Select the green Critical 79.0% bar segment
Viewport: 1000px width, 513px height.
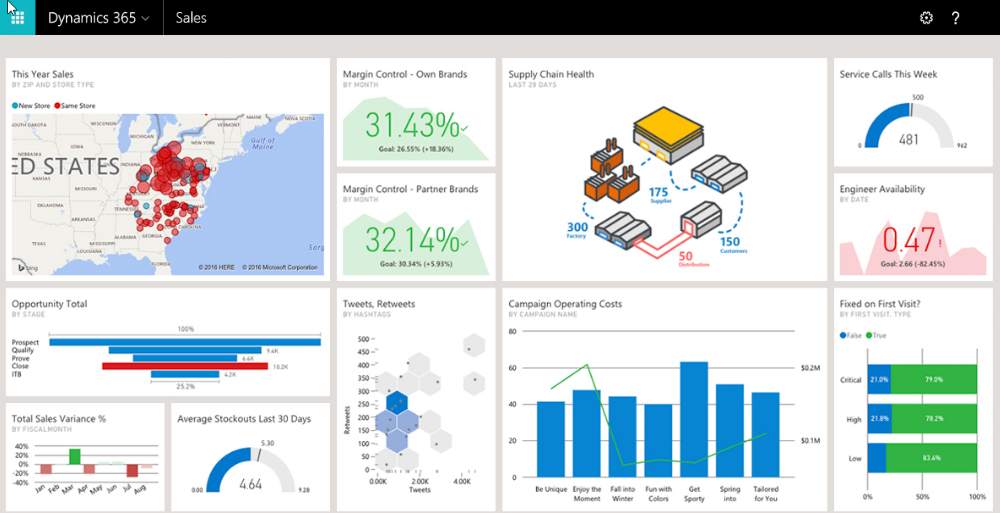coord(932,380)
